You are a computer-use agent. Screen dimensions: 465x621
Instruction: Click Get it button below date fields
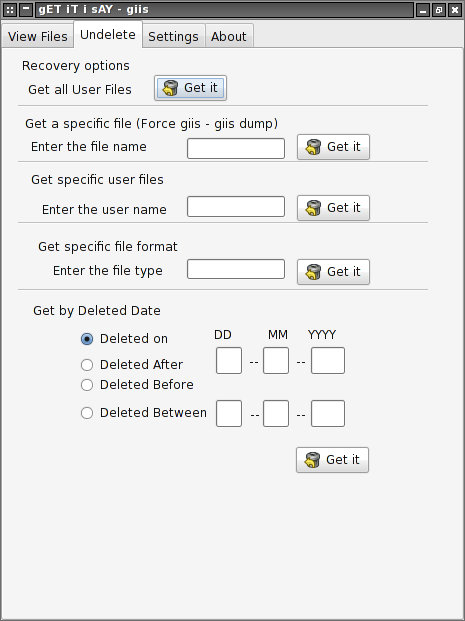tap(332, 460)
